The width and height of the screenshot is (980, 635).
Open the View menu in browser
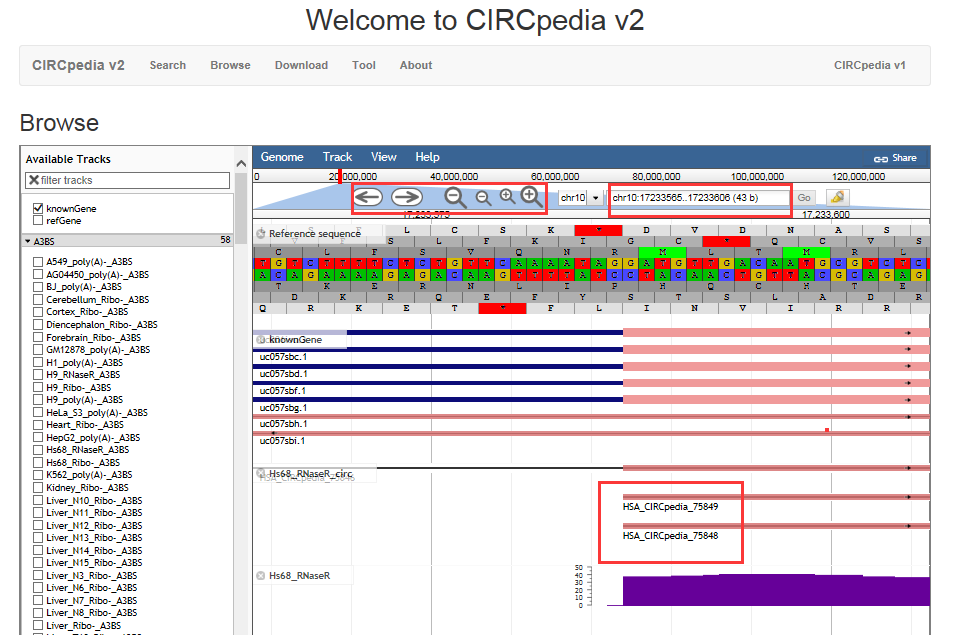point(383,157)
